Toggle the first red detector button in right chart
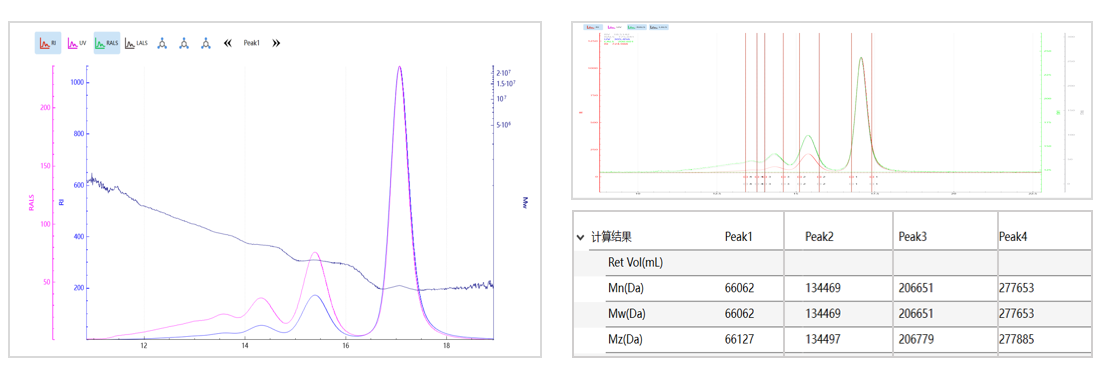1109x371 pixels. (x=593, y=27)
